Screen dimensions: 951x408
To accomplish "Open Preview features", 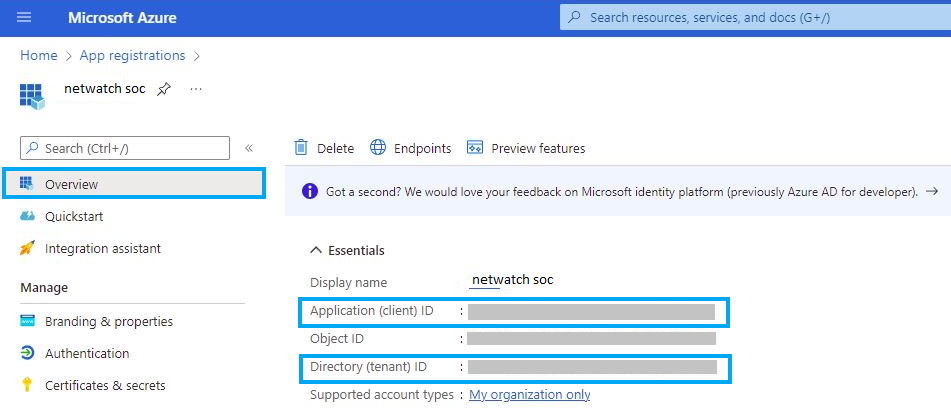I will click(x=538, y=149).
